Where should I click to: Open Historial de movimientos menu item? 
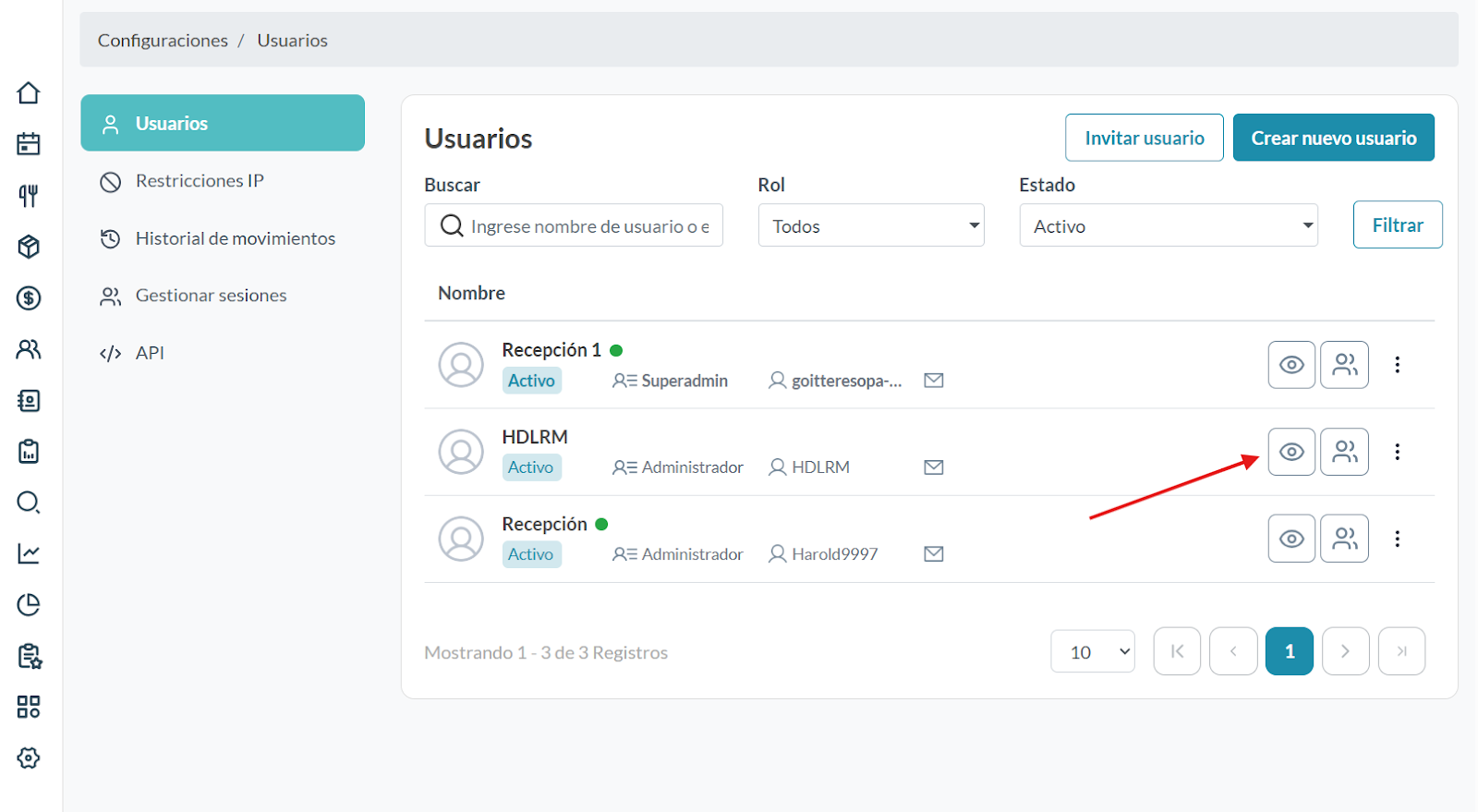click(235, 238)
